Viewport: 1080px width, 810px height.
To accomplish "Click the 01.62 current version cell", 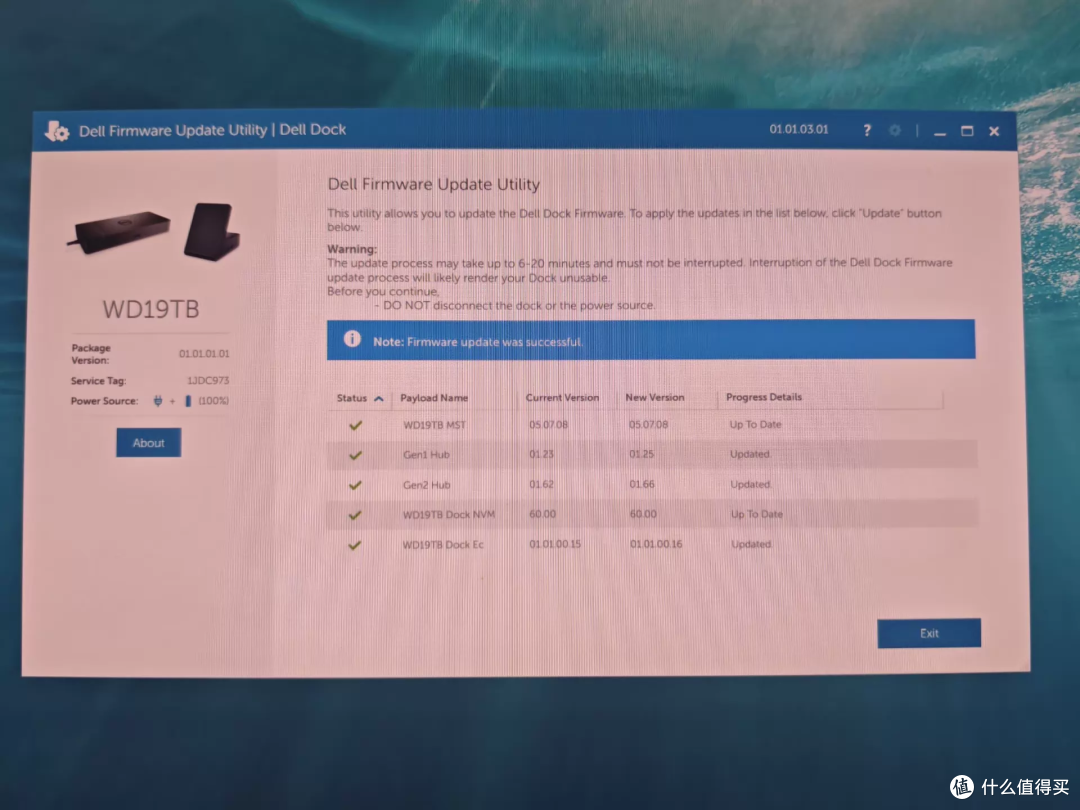I will pos(541,484).
